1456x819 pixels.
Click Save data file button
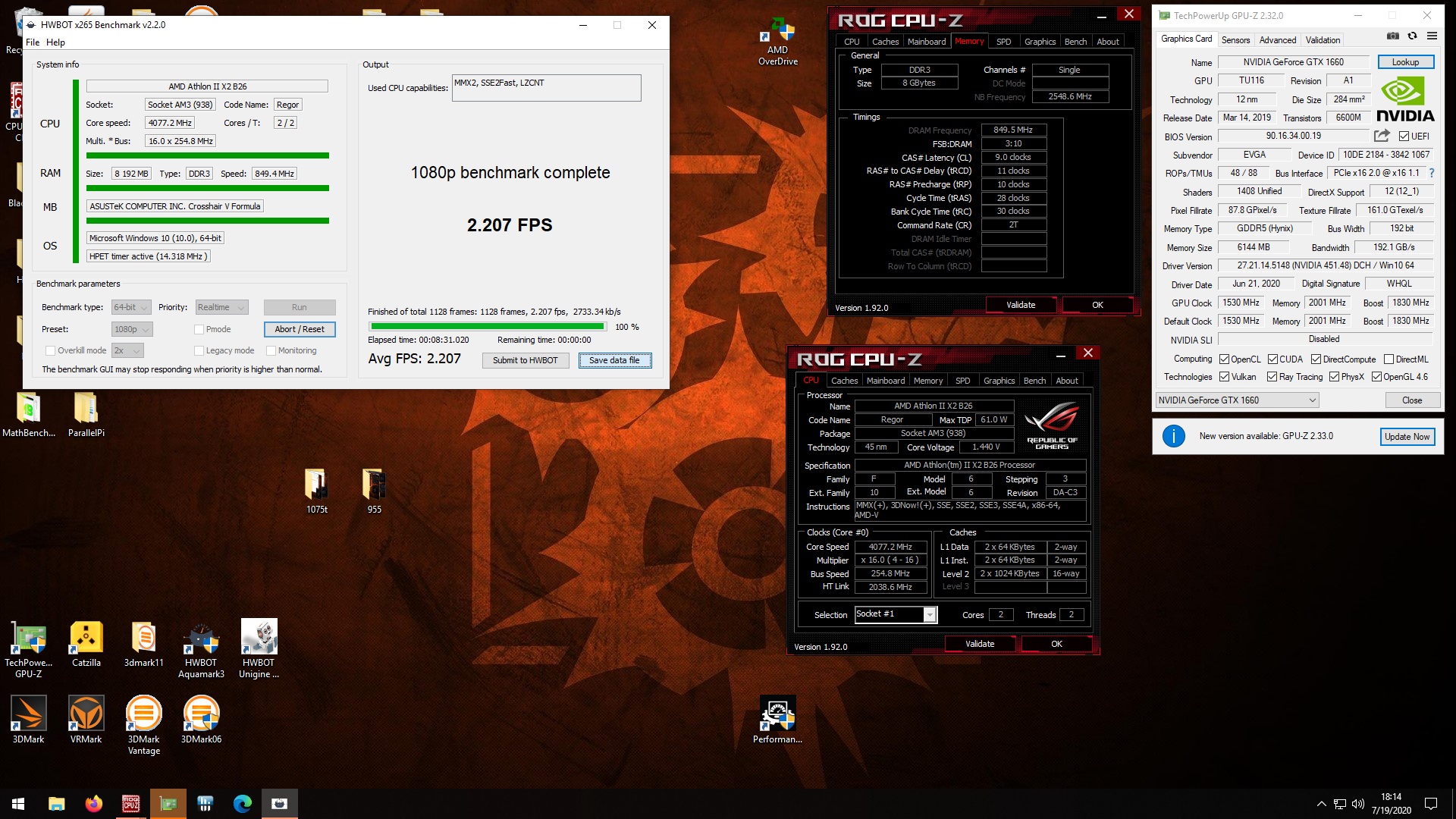coord(614,360)
